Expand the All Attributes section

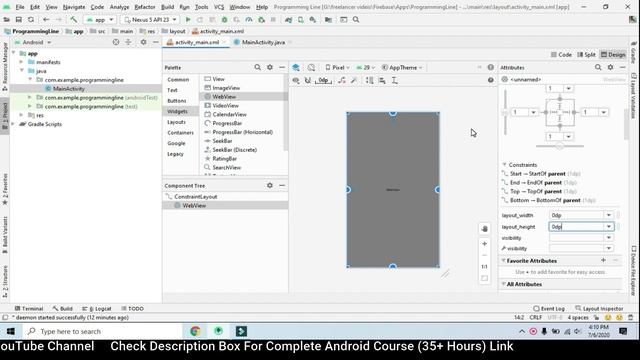tap(504, 284)
